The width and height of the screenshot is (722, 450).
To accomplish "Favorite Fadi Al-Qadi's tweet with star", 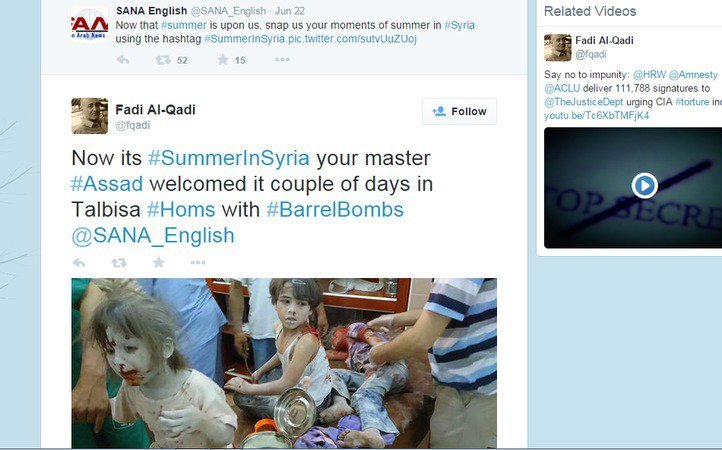I will 159,262.
